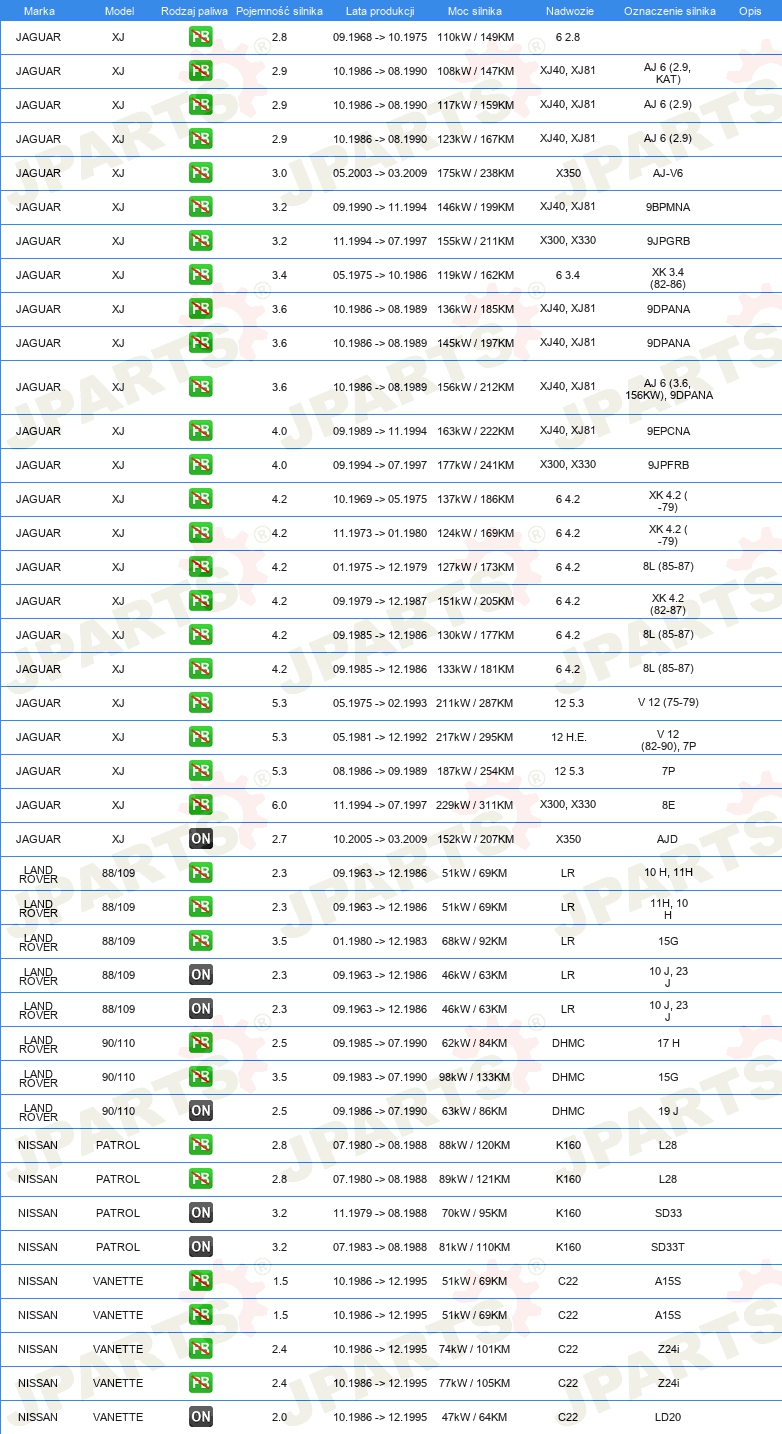782x1434 pixels.
Task: Click diesel ON icon in Nissan Vanette LD20 row
Action: click(201, 1417)
